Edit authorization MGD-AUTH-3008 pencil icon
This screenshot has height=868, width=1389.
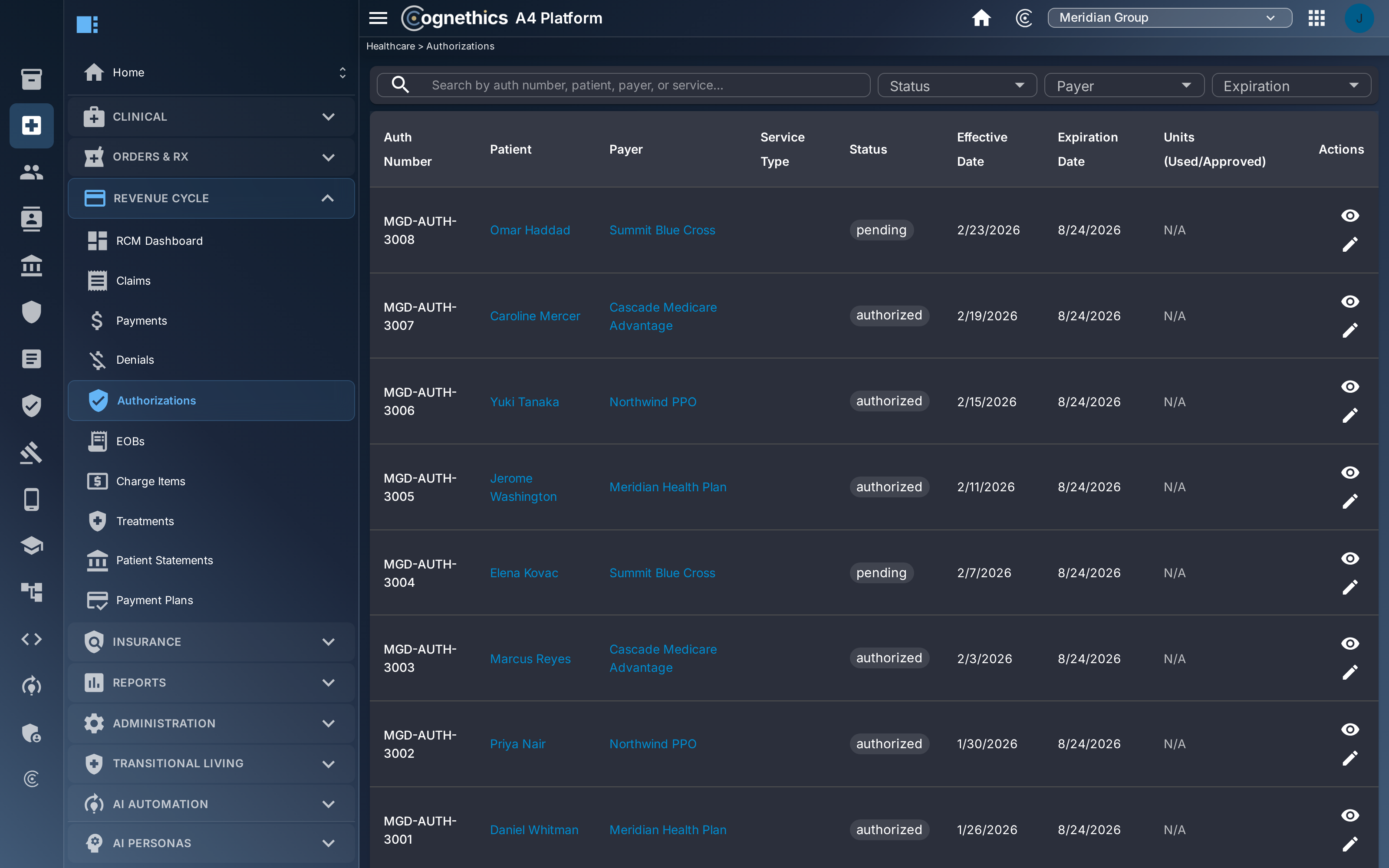[1350, 244]
